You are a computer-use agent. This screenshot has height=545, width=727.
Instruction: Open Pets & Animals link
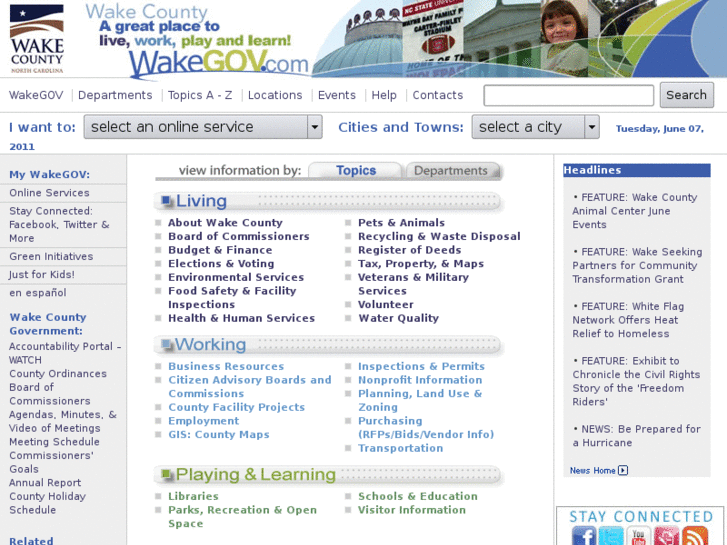(x=401, y=223)
